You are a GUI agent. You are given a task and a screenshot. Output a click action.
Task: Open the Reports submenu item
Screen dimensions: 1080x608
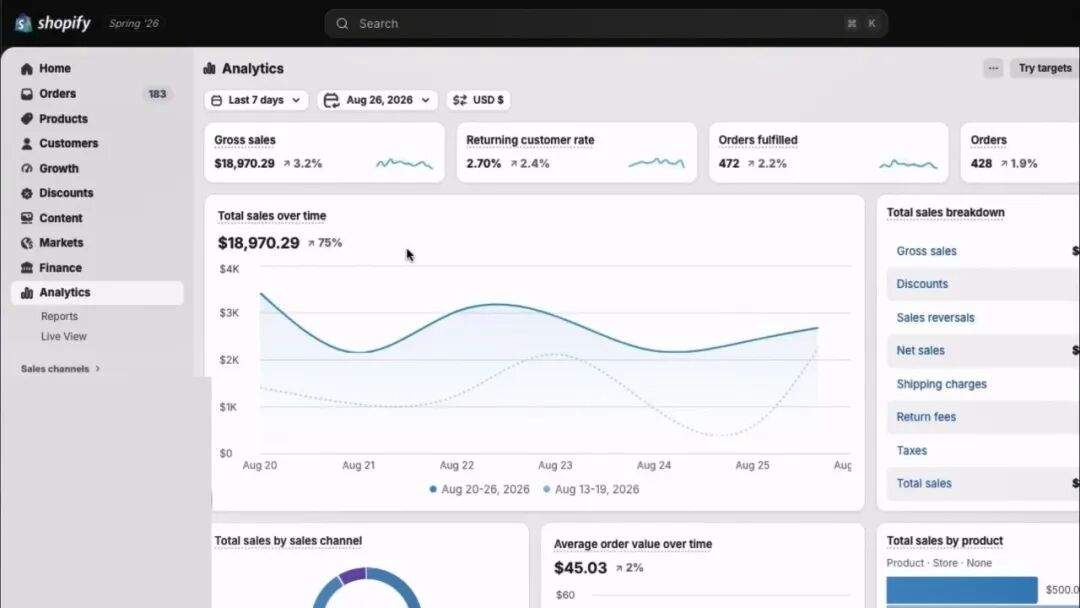(59, 317)
